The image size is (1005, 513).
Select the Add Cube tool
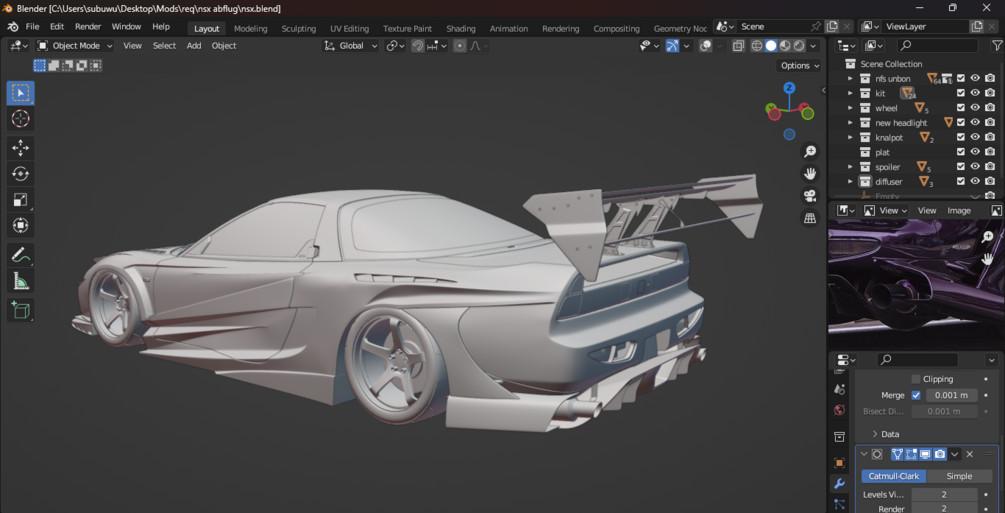pyautogui.click(x=21, y=310)
